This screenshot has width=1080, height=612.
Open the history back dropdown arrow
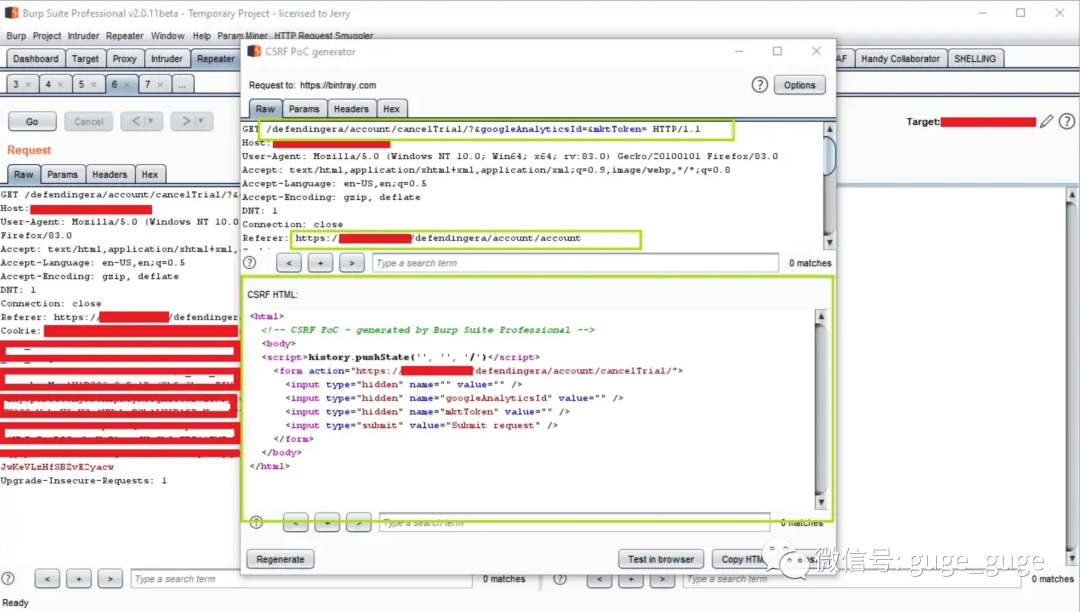151,121
